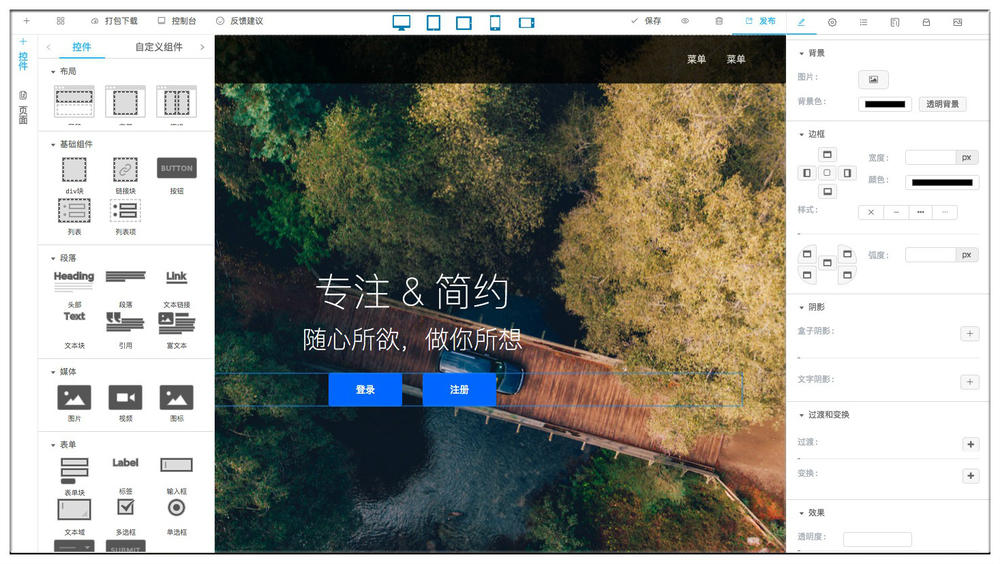Open the 控制台 console
Viewport: 1000px width, 564px height.
[177, 21]
